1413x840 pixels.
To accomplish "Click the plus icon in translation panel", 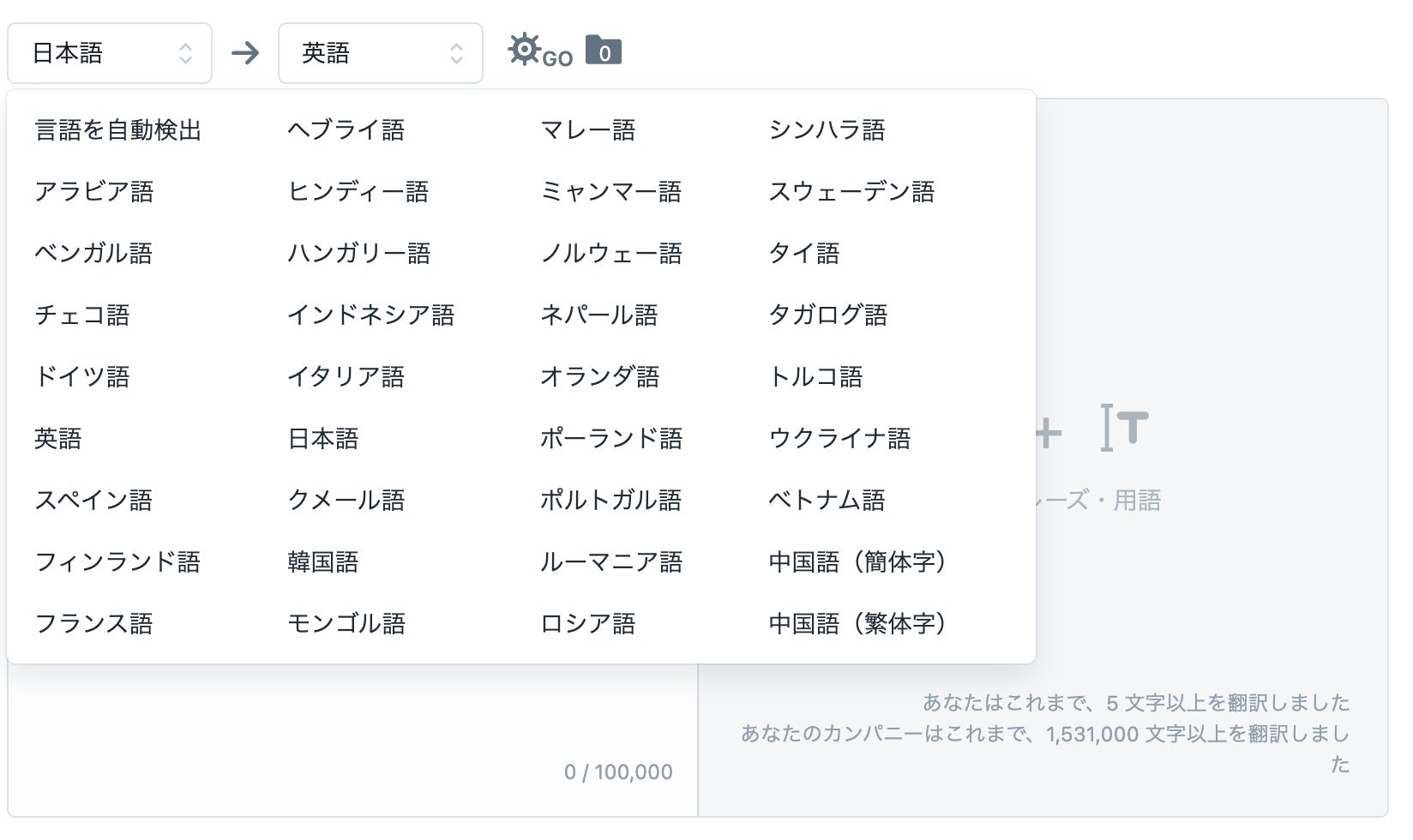I will (1048, 434).
